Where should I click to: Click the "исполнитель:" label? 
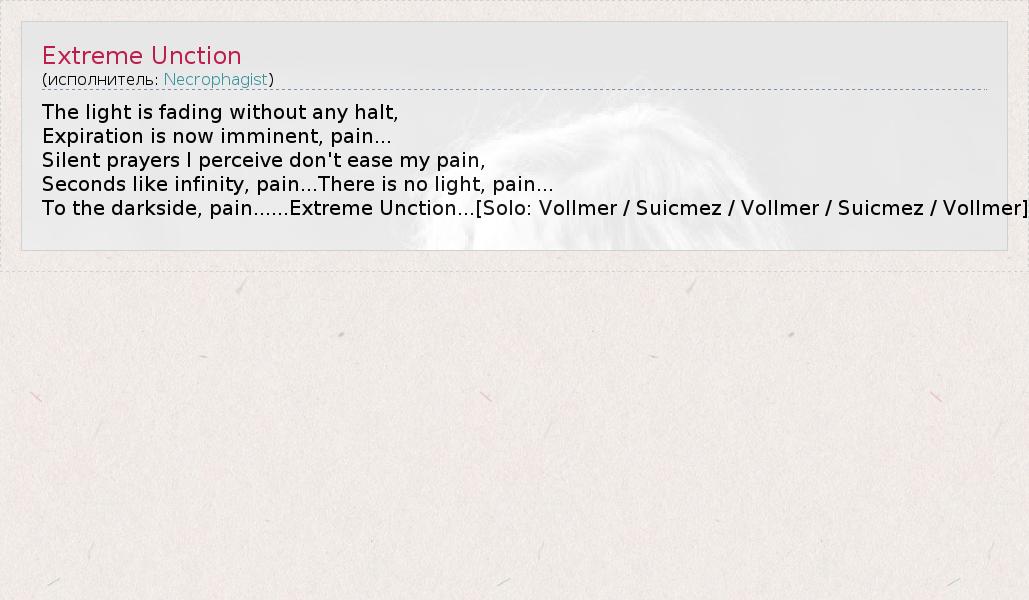click(x=103, y=79)
